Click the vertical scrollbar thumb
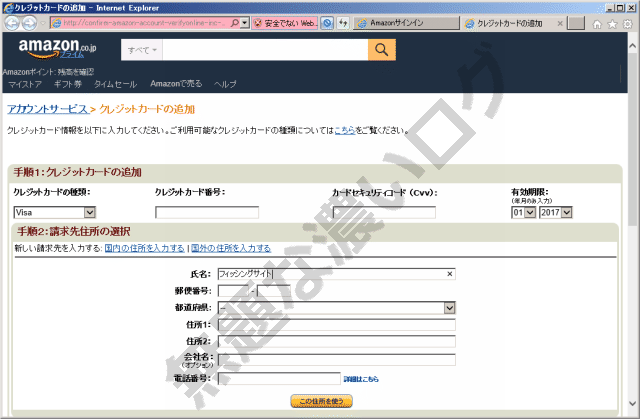Screen dimensions: 640x419 click(x=633, y=139)
